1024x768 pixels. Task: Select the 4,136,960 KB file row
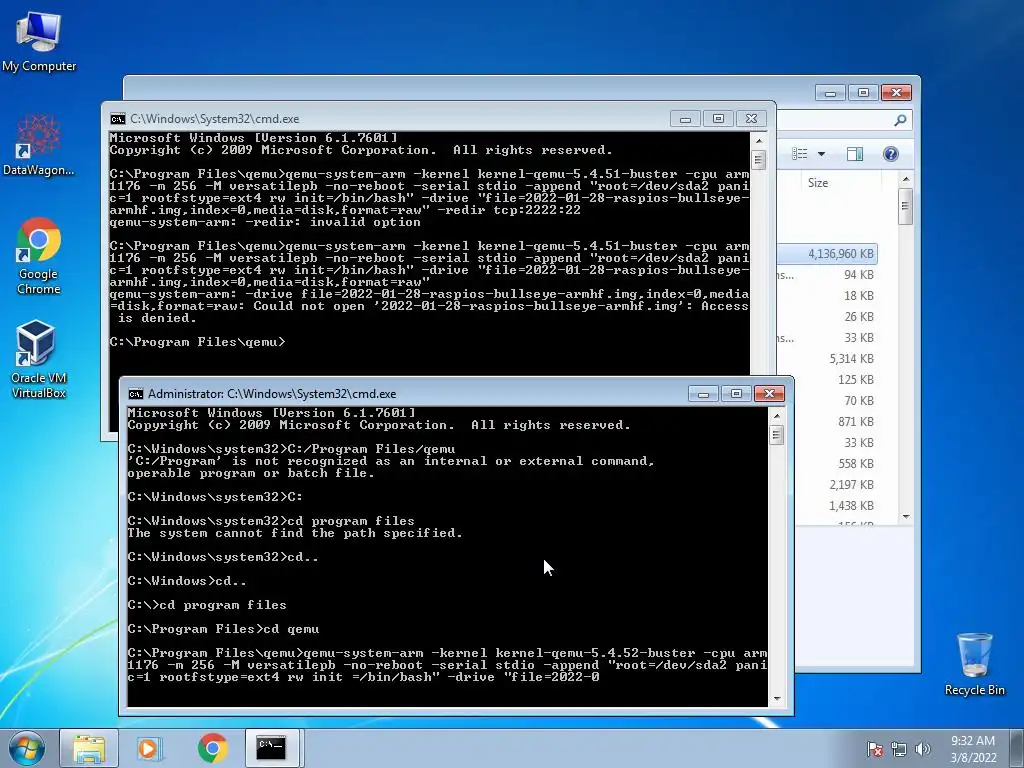[x=828, y=254]
